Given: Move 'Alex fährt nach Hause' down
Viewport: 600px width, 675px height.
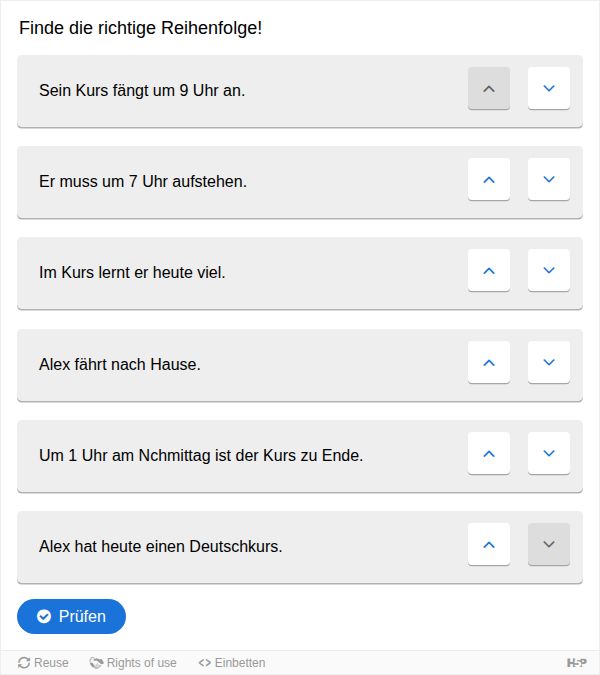Looking at the screenshot, I should [548, 363].
